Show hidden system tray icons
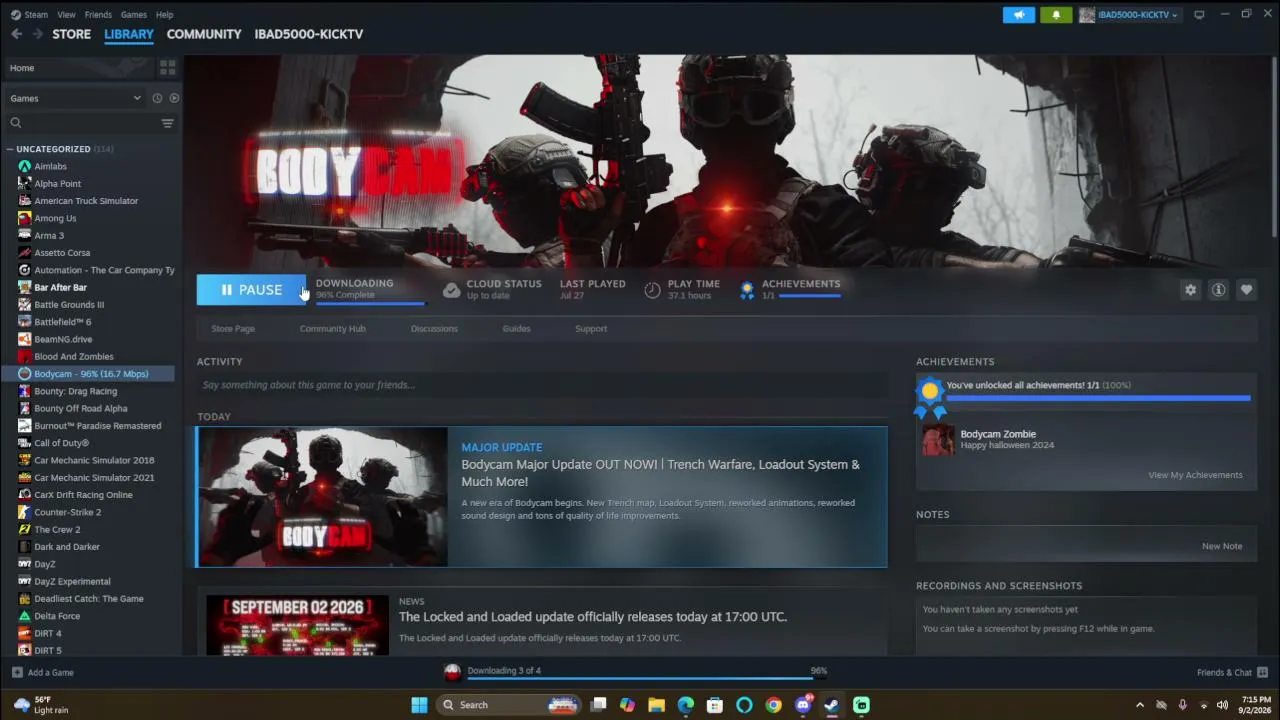 [1139, 705]
